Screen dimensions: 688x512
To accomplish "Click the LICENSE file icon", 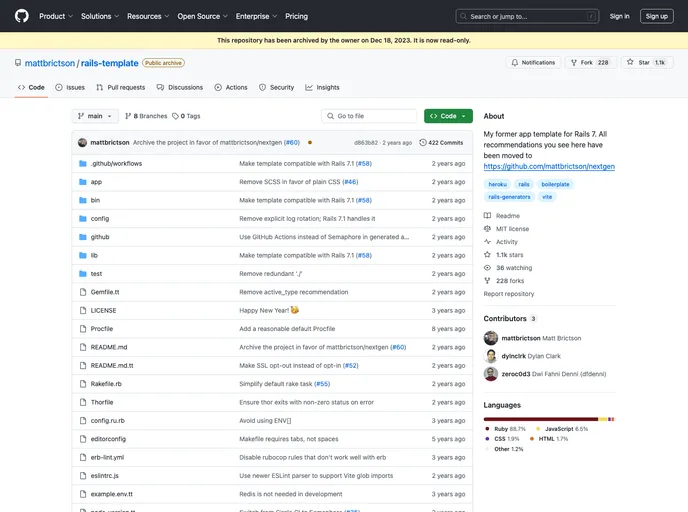I will (82, 311).
